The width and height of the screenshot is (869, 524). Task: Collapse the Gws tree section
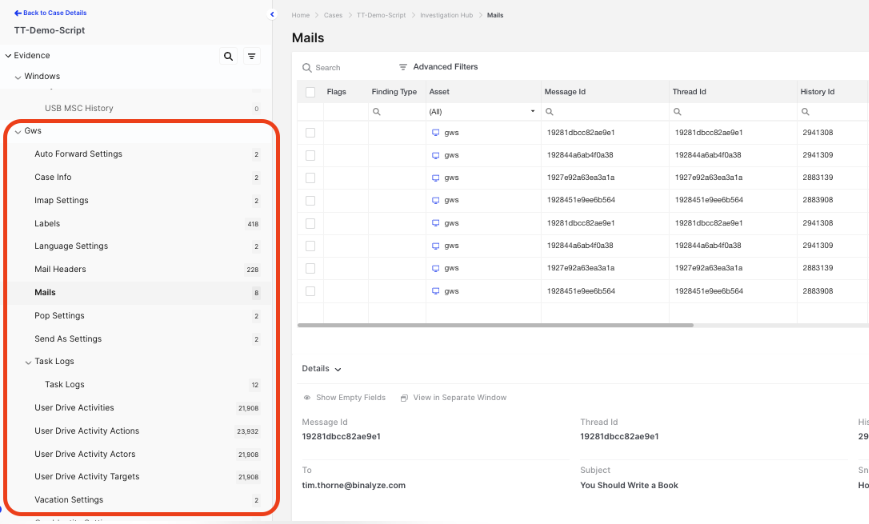pyautogui.click(x=18, y=131)
